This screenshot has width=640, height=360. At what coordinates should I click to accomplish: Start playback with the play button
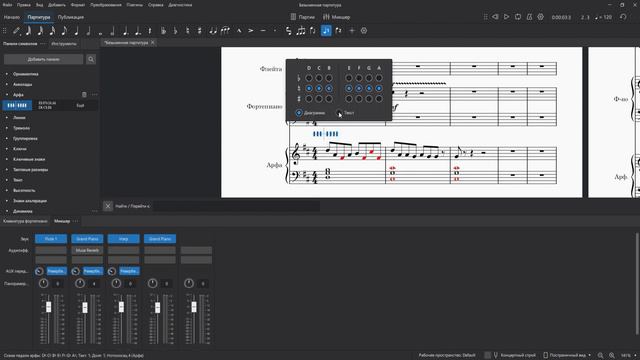[506, 17]
